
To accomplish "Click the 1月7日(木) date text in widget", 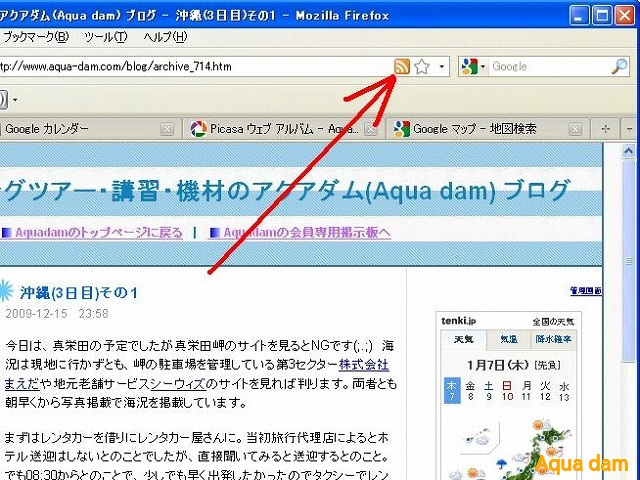I will (x=497, y=364).
